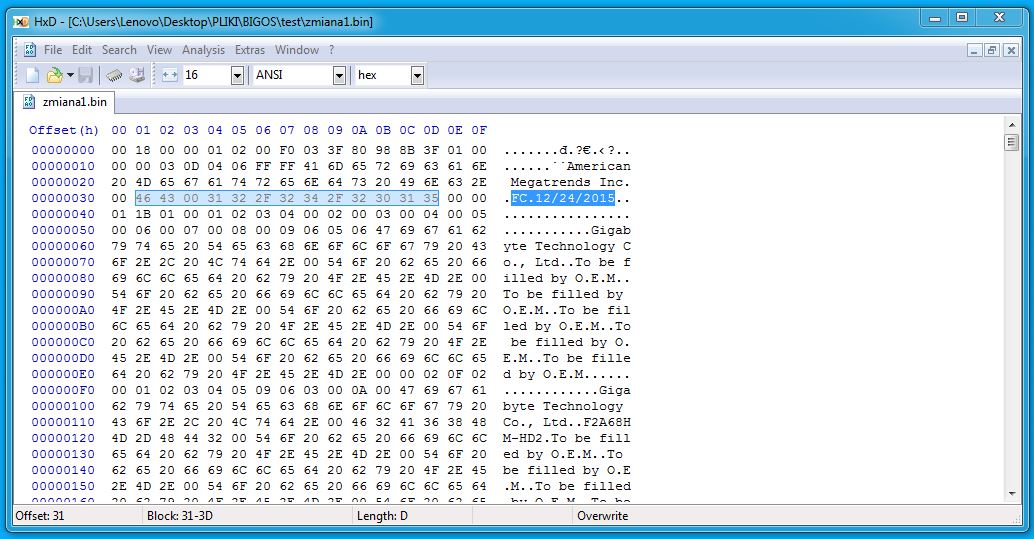Open the ANSI character set dropdown
1034x539 pixels.
(339, 75)
